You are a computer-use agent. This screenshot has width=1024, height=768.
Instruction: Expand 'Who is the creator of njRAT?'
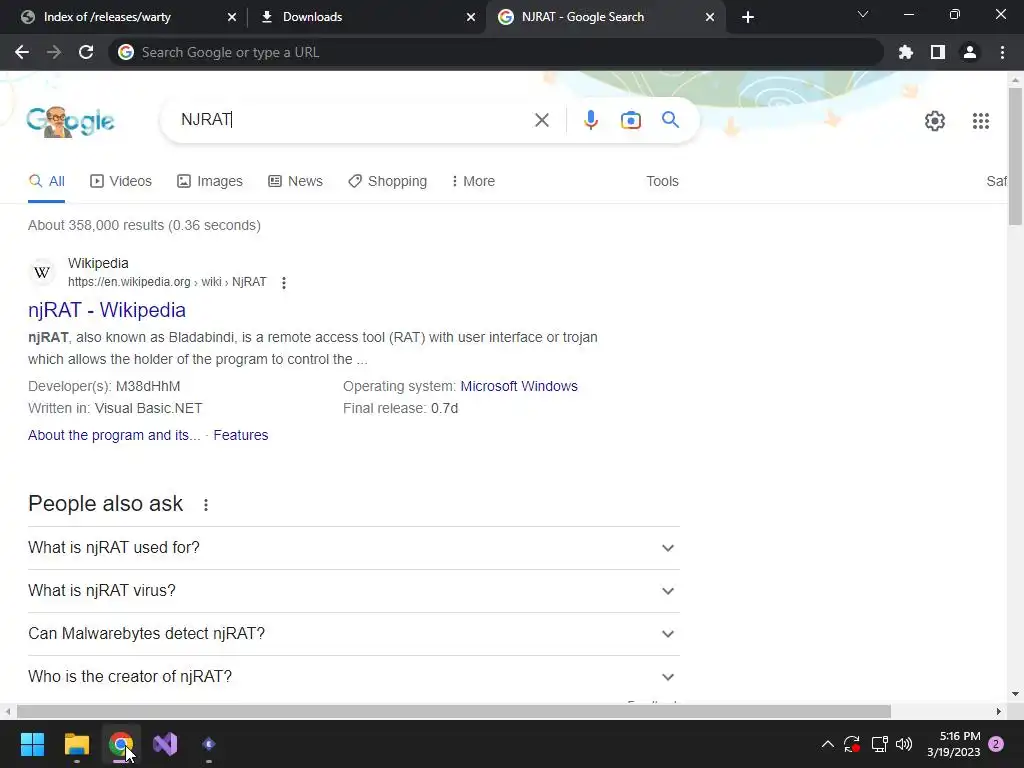point(353,677)
